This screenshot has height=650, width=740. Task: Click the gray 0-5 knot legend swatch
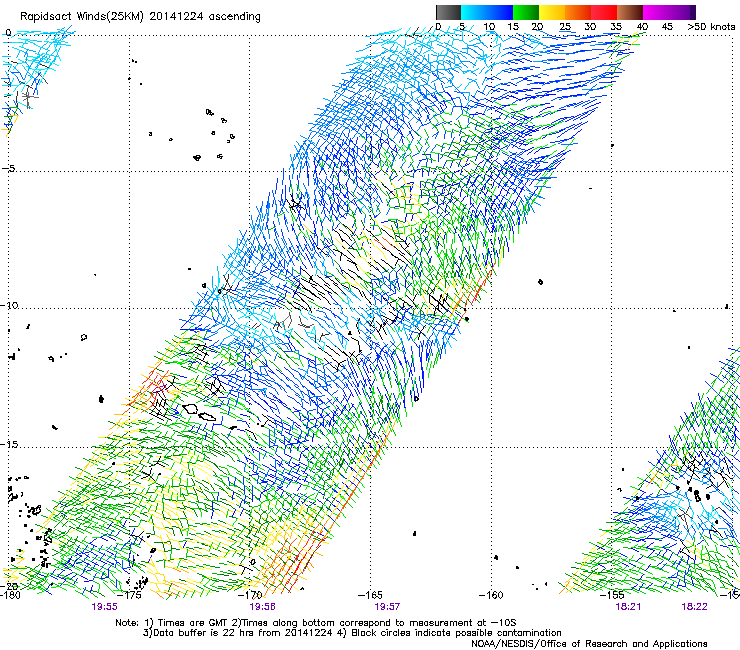(448, 12)
